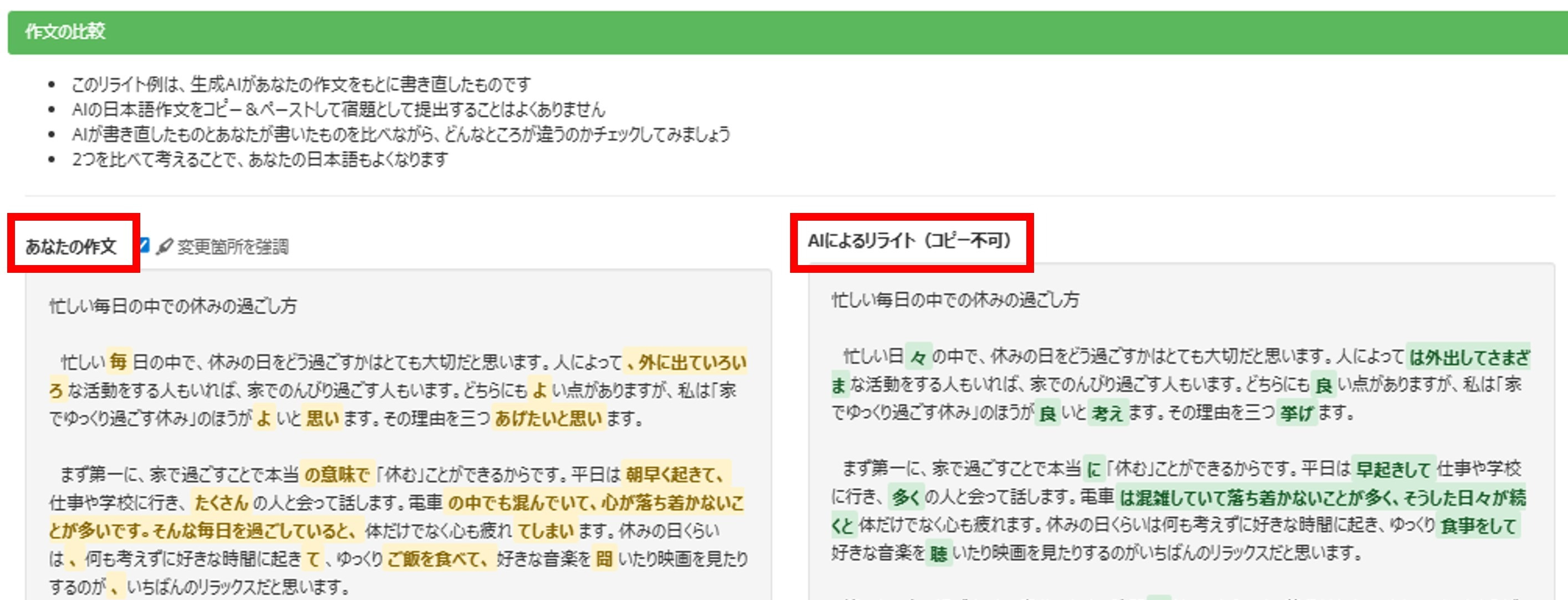
Task: Click green highlighted 聴 character
Action: 938,553
